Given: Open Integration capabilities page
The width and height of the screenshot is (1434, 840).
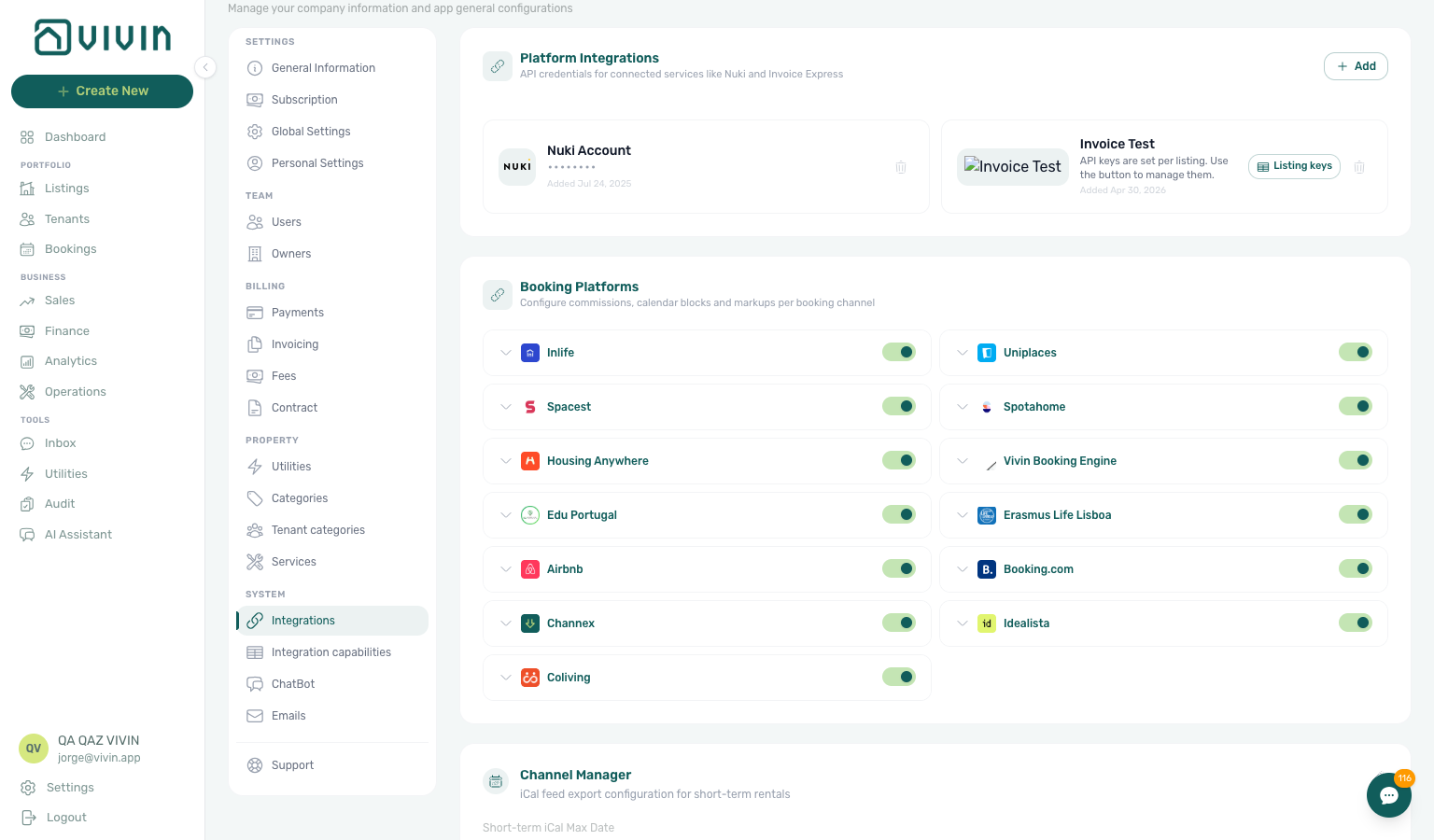Looking at the screenshot, I should click(x=332, y=652).
